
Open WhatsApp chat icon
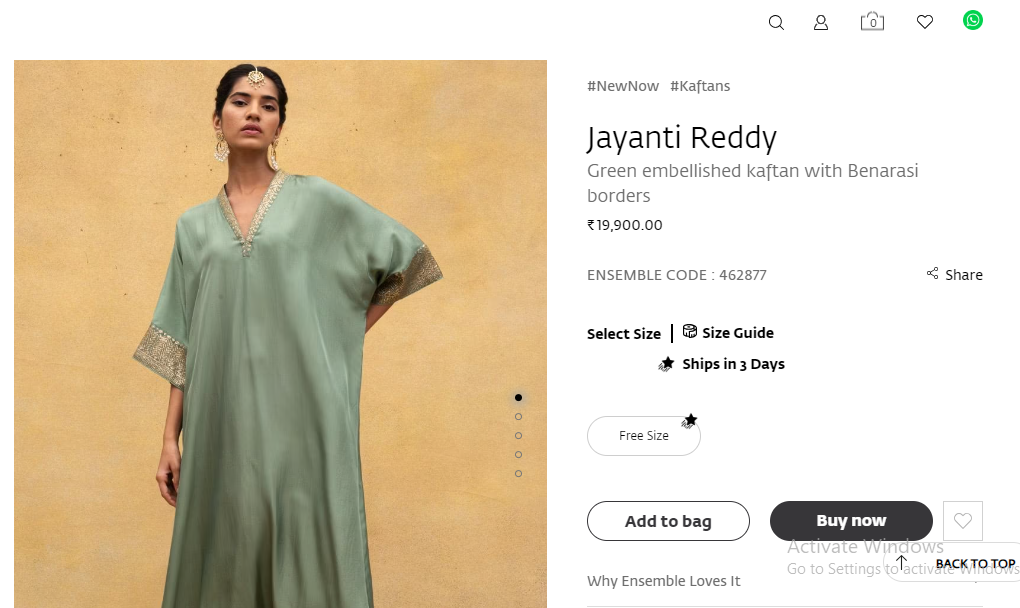coord(973,20)
